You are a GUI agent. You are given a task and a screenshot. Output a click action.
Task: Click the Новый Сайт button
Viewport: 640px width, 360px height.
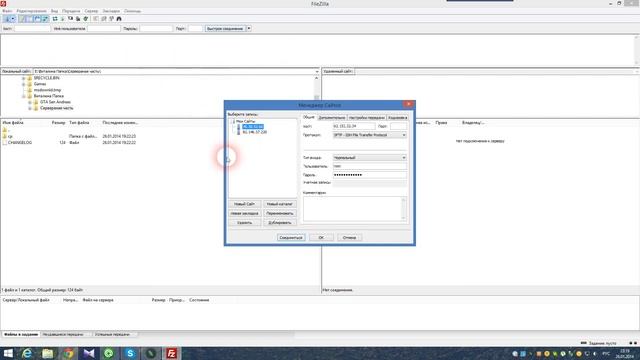pyautogui.click(x=244, y=204)
